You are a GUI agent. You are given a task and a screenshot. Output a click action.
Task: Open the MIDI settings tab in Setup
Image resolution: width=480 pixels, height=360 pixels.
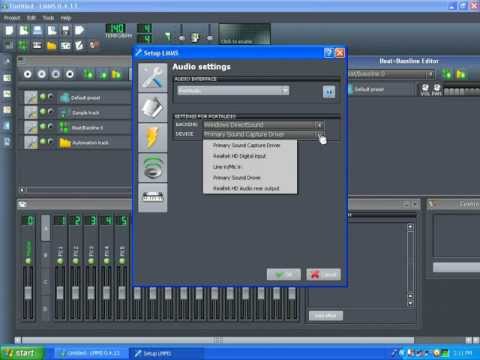coord(153,197)
